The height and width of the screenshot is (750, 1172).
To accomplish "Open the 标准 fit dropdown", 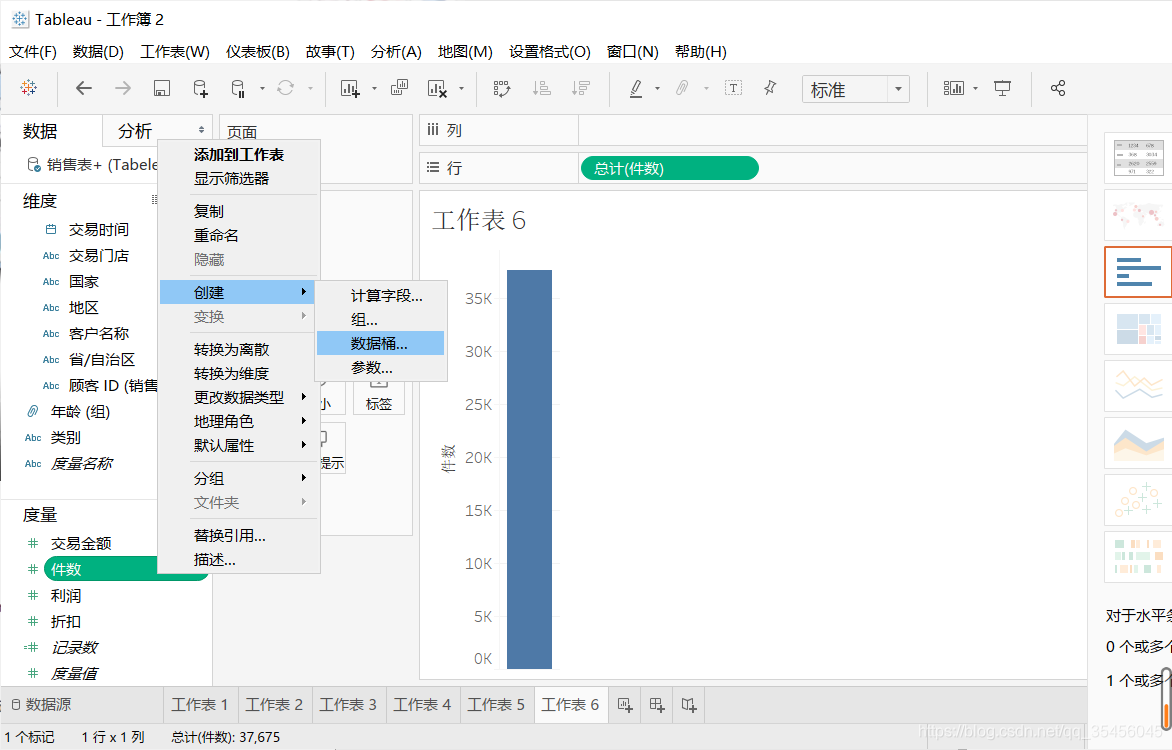I will click(898, 89).
